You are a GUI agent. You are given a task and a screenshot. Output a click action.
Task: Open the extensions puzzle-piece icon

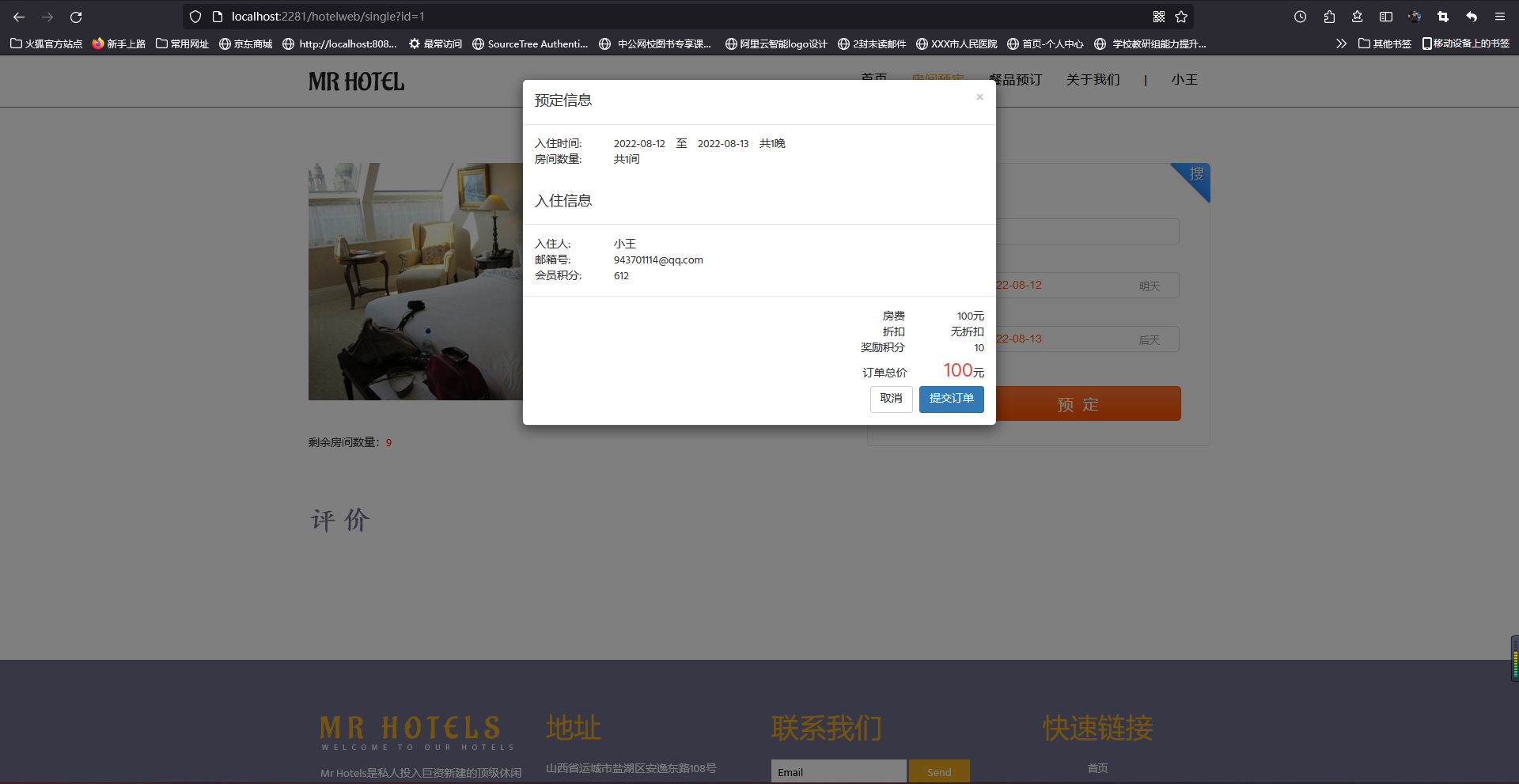point(1329,16)
